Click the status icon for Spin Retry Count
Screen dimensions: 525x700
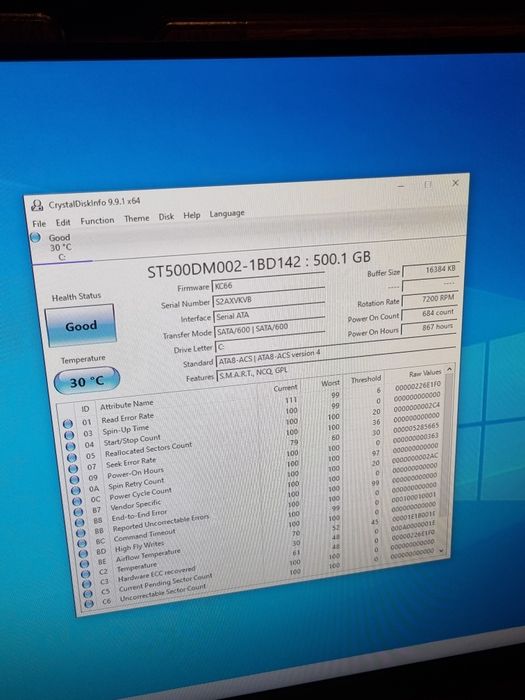(76, 490)
